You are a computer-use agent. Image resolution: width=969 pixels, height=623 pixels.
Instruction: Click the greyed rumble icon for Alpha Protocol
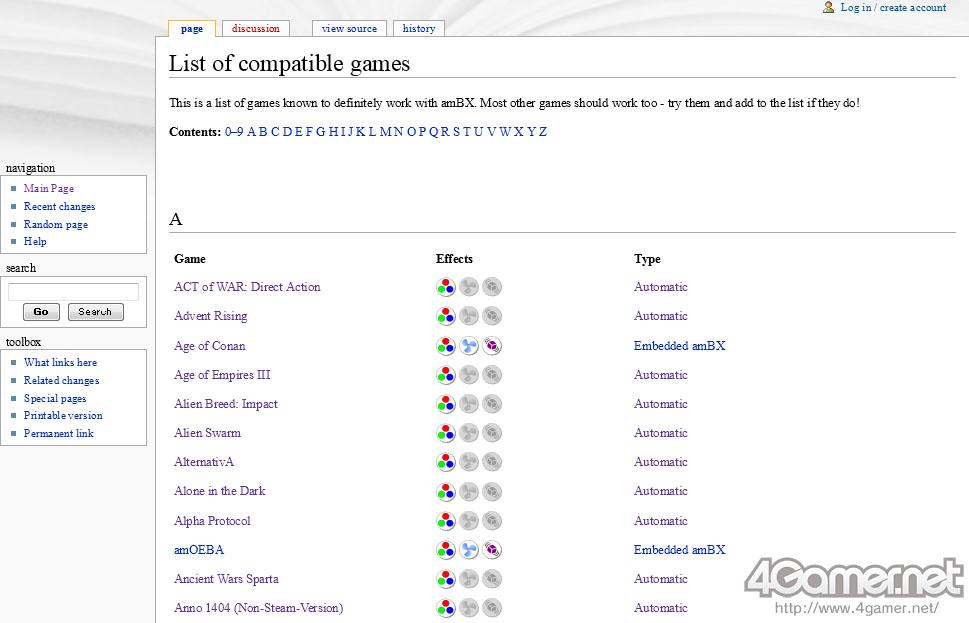coord(492,520)
